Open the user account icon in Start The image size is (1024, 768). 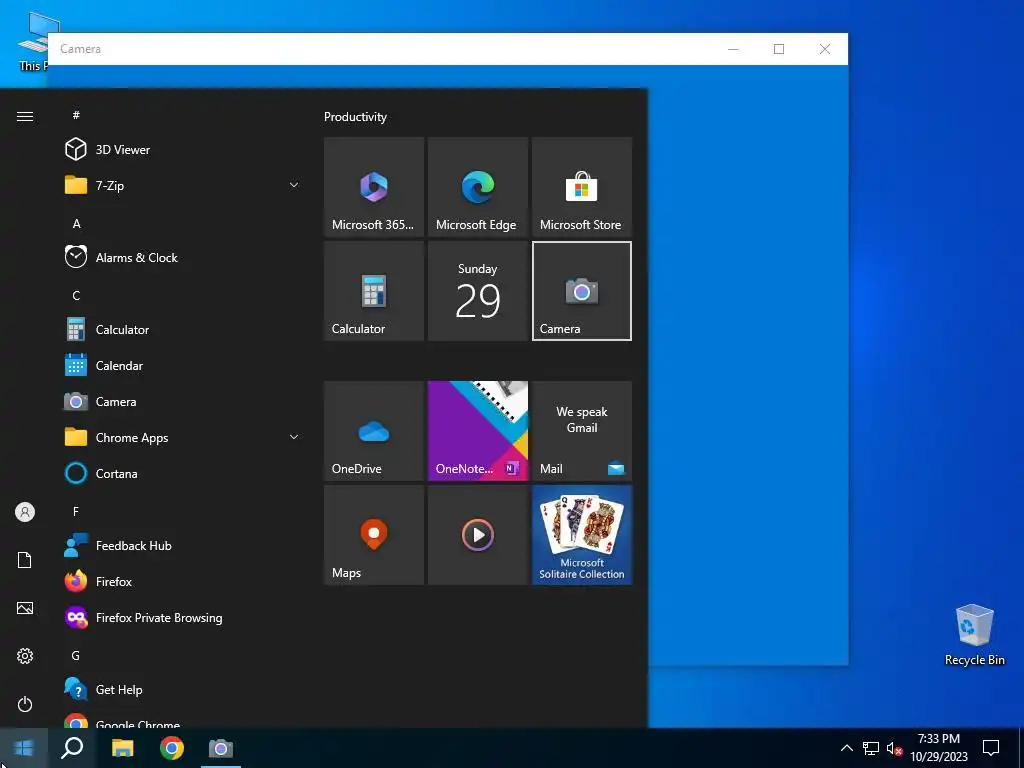coord(25,512)
